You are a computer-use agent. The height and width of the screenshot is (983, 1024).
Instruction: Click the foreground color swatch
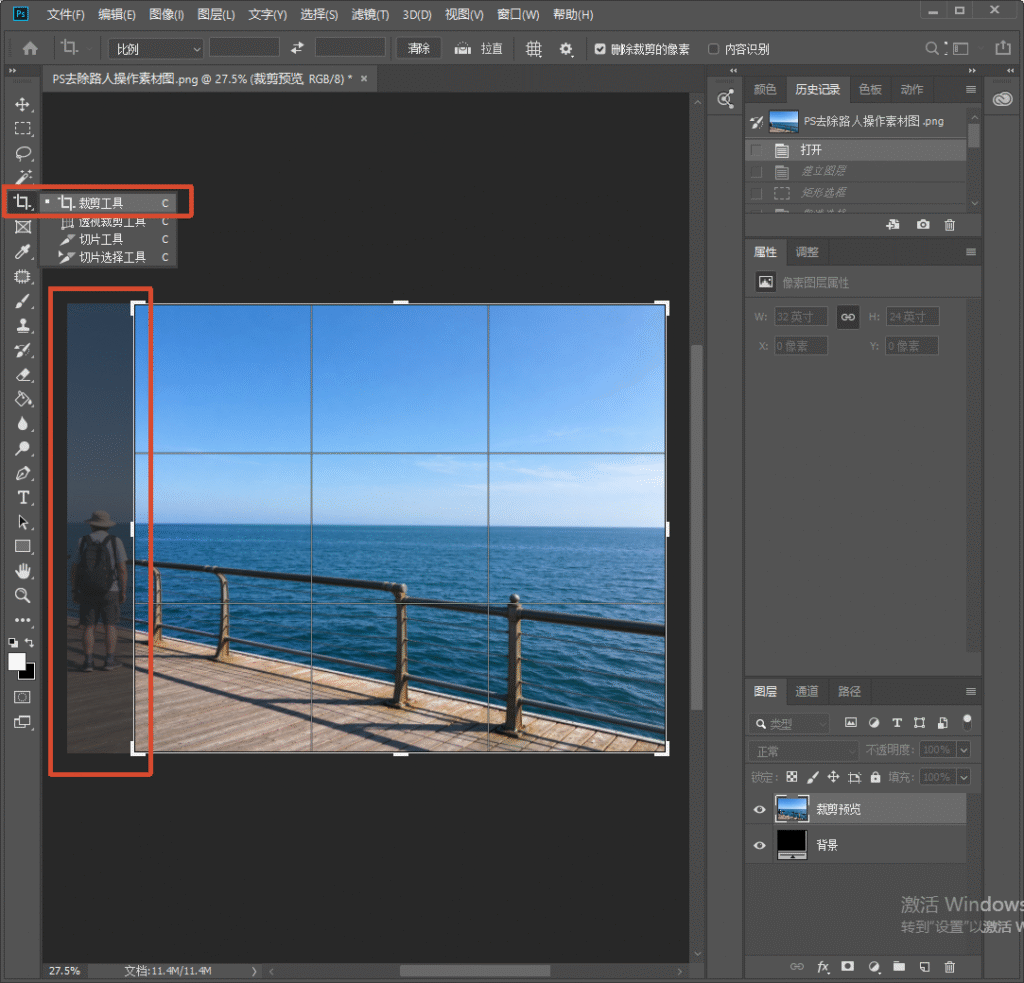point(17,662)
